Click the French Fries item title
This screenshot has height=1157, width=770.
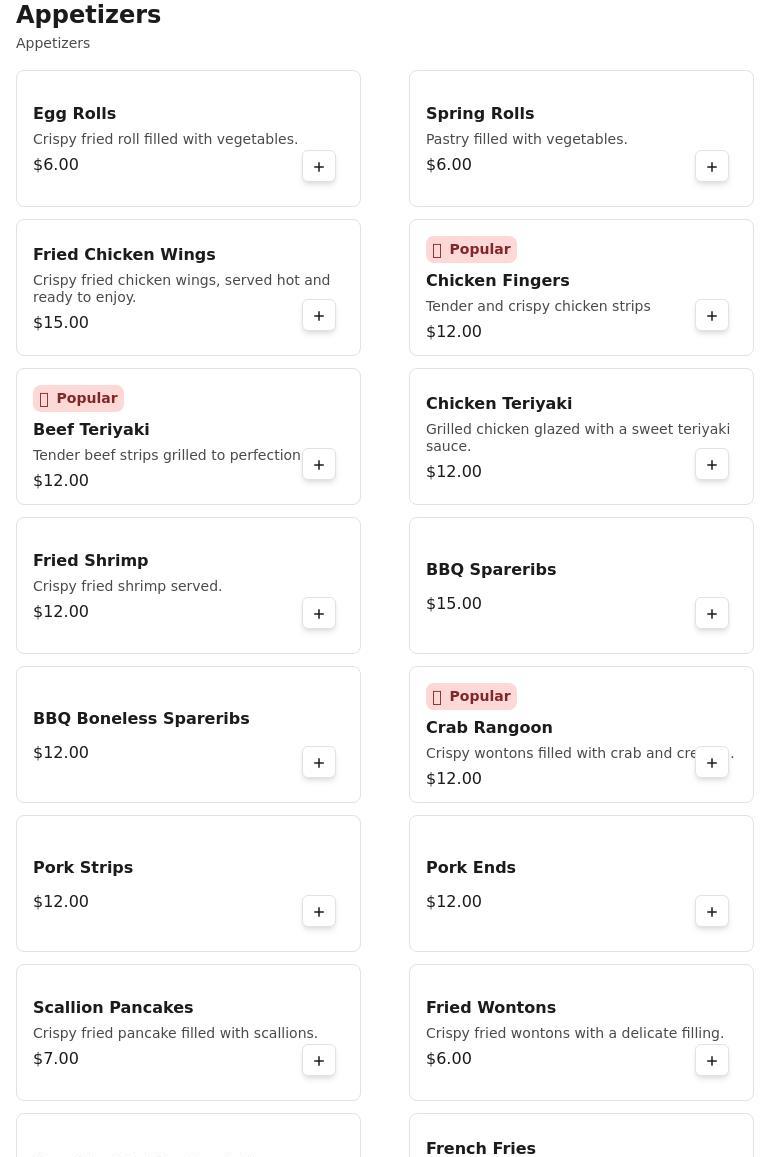tap(481, 1148)
